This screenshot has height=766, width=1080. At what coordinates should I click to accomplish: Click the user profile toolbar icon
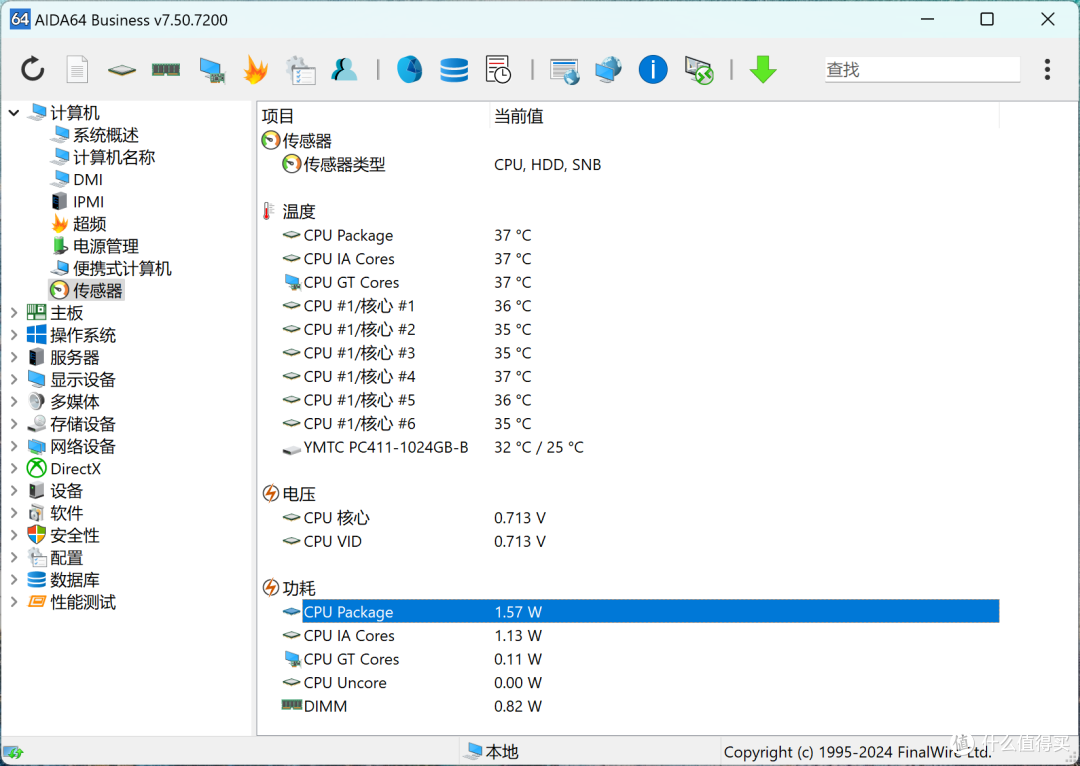pos(344,70)
